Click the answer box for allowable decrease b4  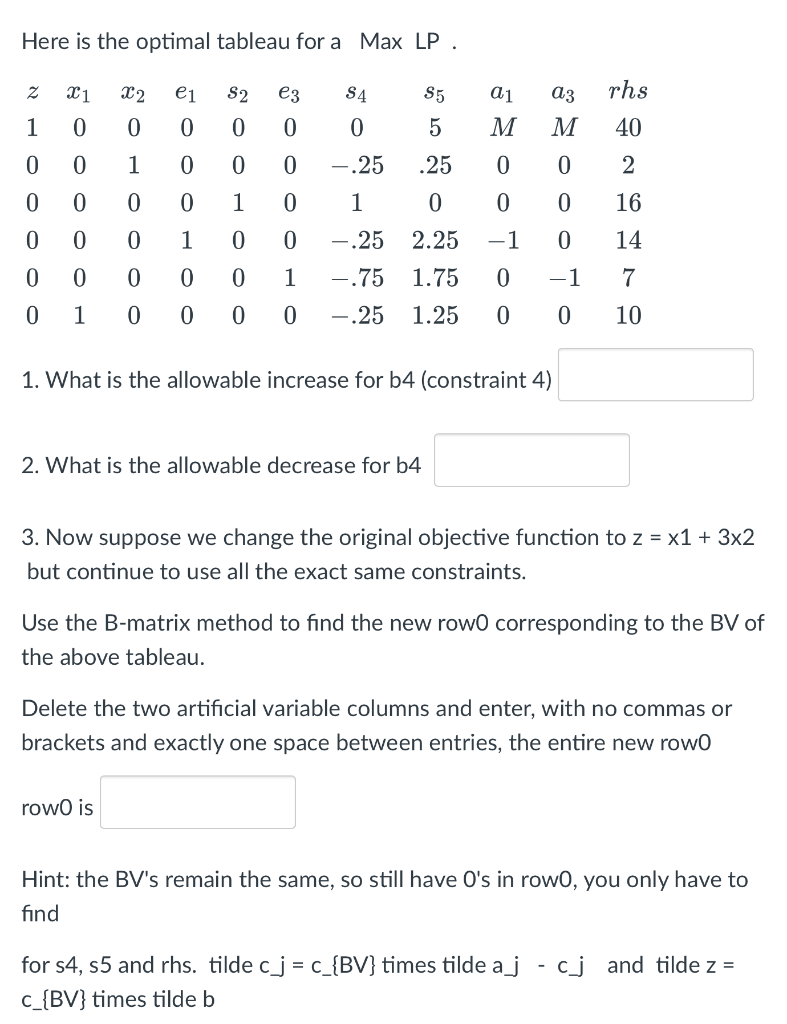coord(531,459)
